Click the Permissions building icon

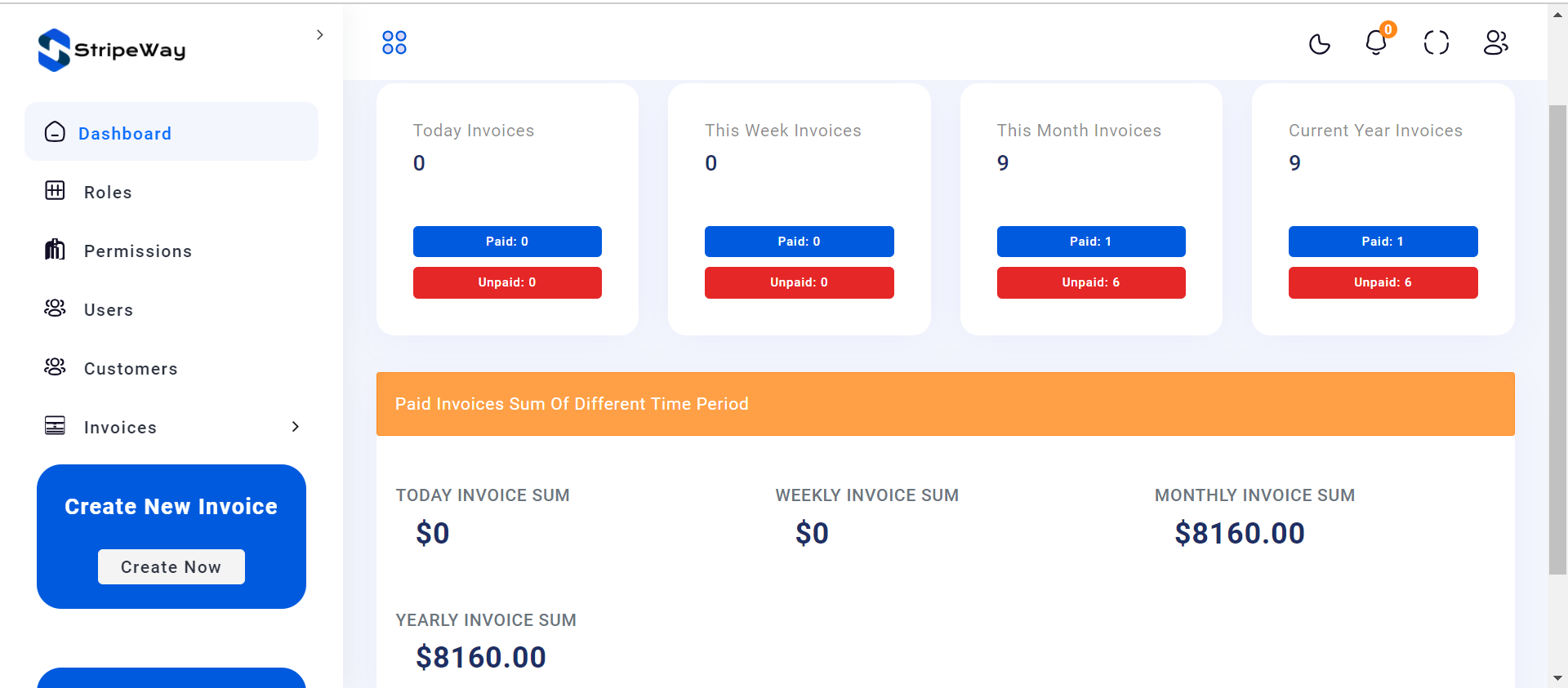point(55,249)
